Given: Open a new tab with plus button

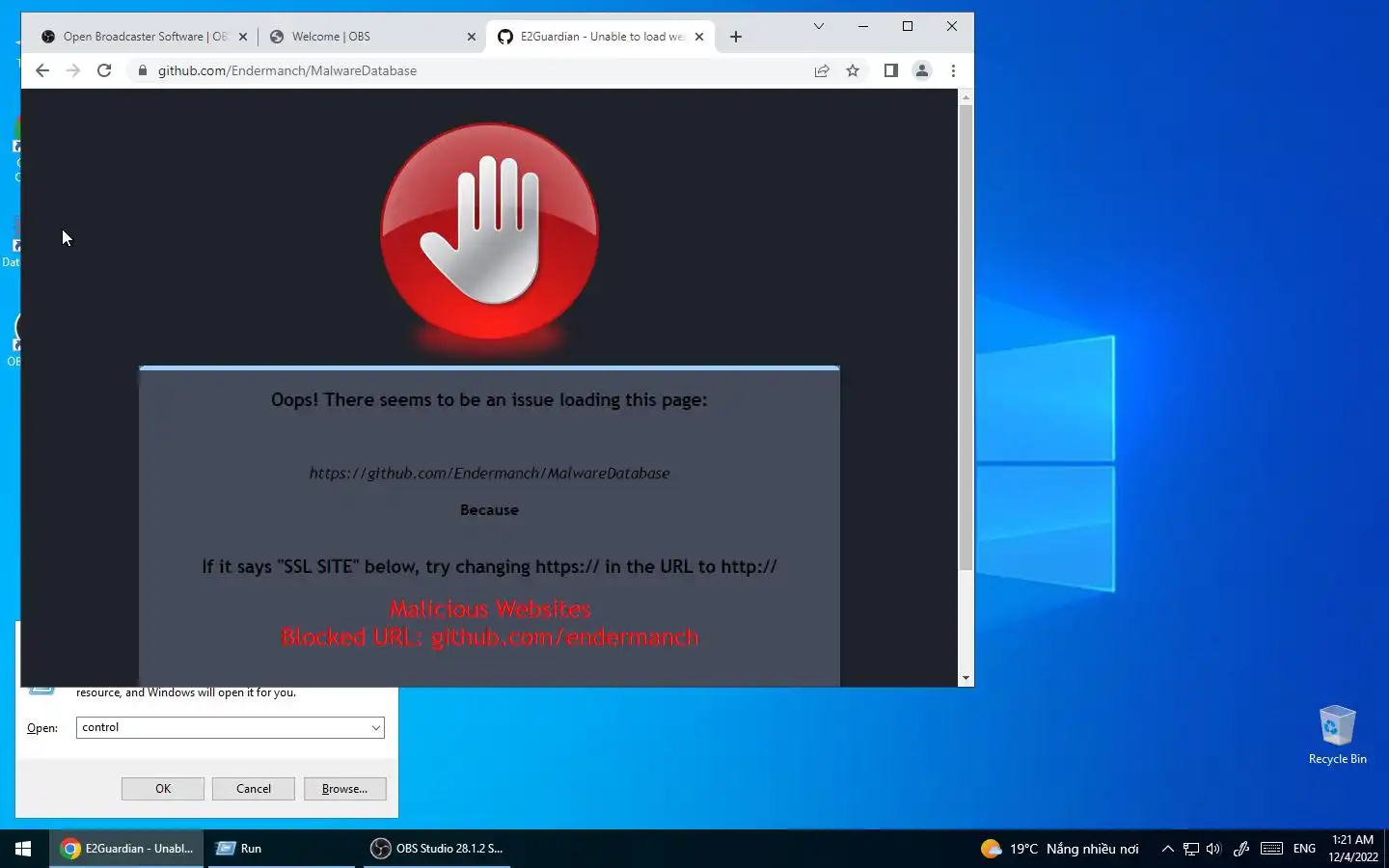Looking at the screenshot, I should coord(736,37).
